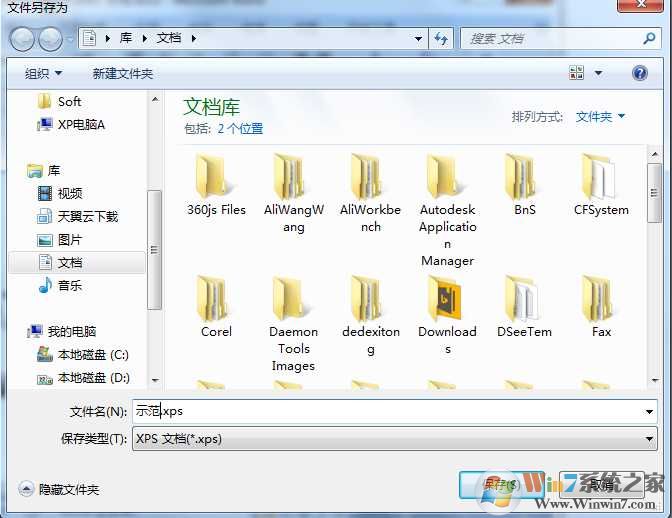
Task: Click the 2 个位置 link
Action: [240, 129]
